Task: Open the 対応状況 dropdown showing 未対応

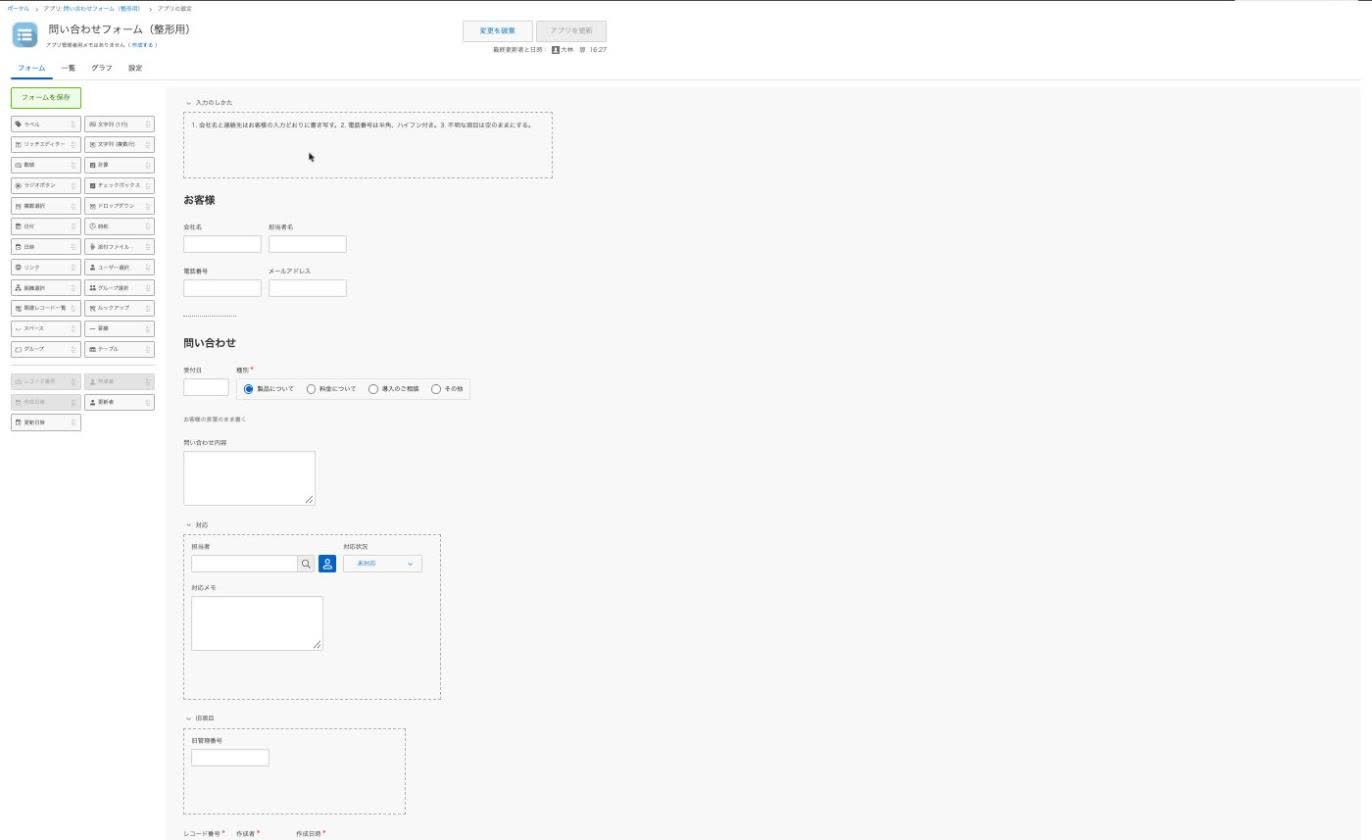Action: 382,564
